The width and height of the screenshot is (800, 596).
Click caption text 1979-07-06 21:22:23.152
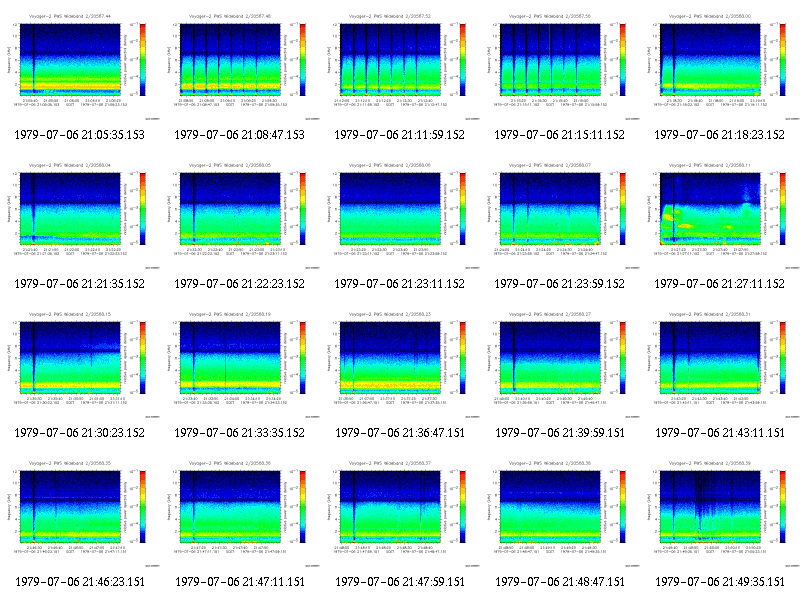239,284
